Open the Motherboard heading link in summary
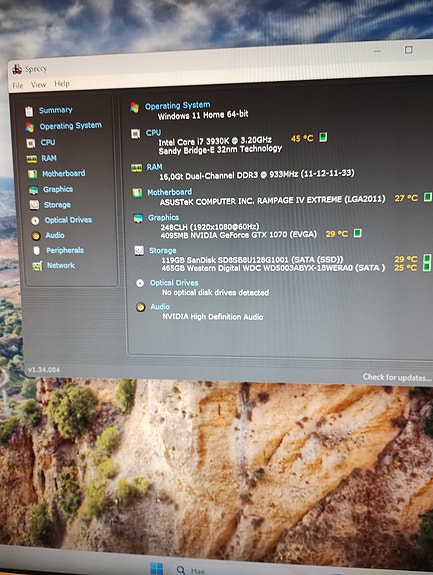The height and width of the screenshot is (575, 433). tap(169, 192)
